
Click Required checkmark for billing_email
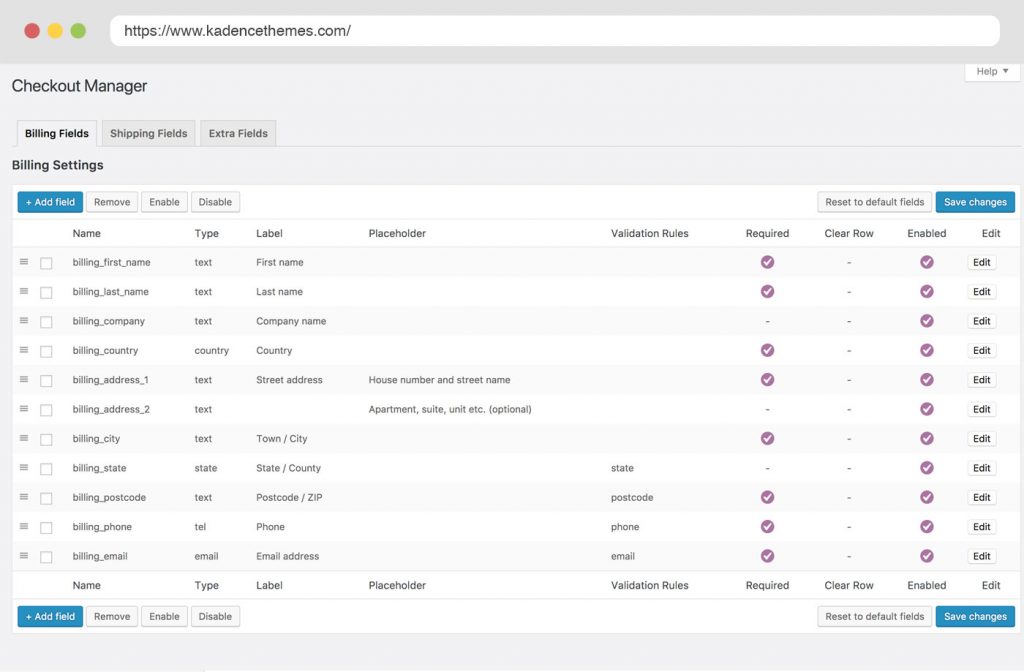tap(767, 556)
